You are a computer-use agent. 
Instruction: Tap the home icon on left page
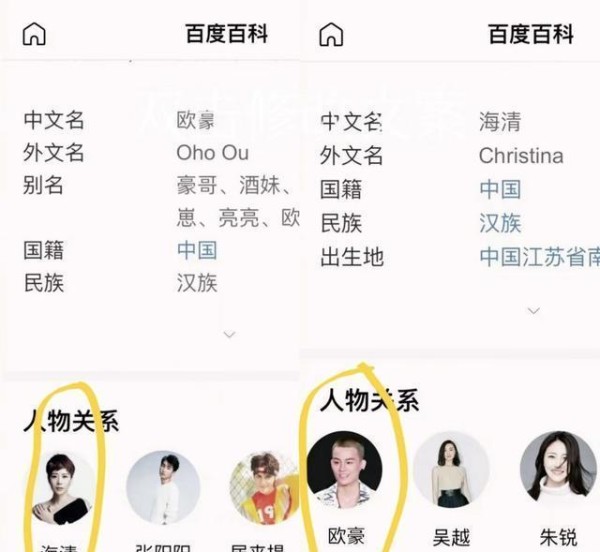pyautogui.click(x=34, y=34)
